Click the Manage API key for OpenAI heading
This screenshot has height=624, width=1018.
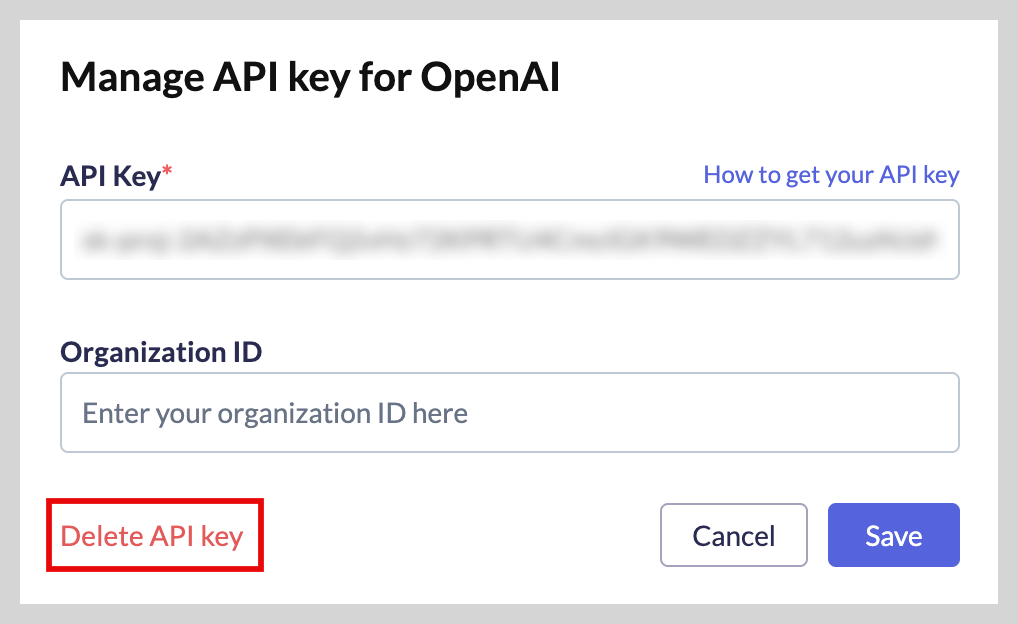pos(310,78)
